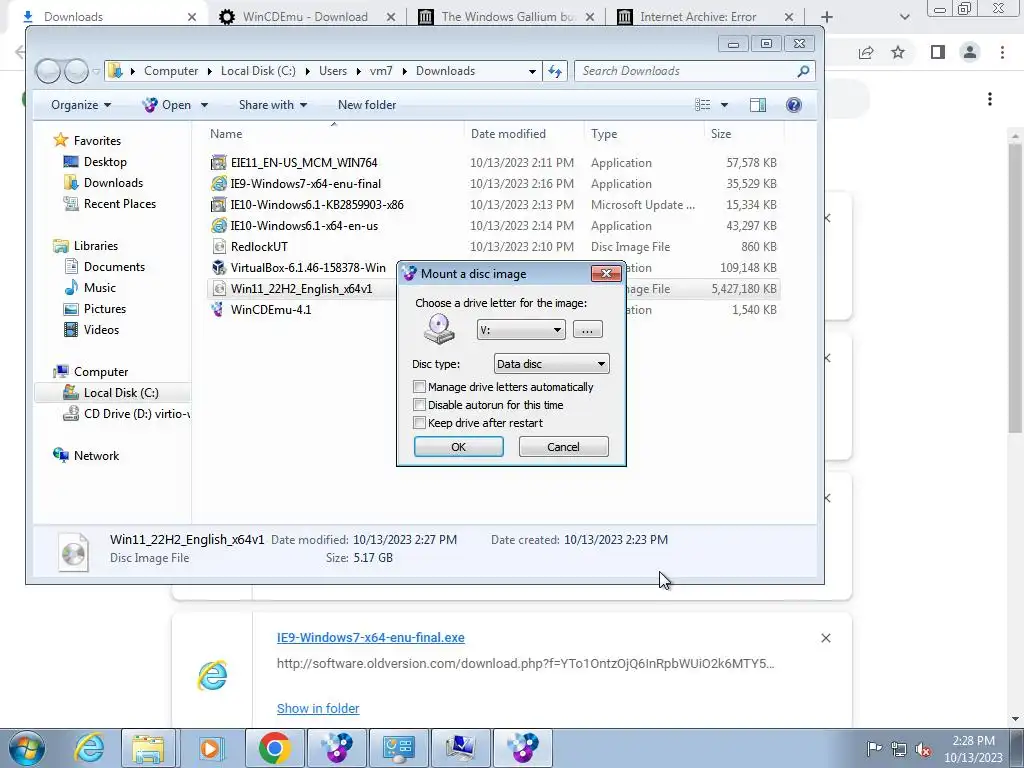The width and height of the screenshot is (1024, 768).
Task: Select the IE10-Windows6.1-KB2859903-x86 update icon
Action: coord(219,204)
